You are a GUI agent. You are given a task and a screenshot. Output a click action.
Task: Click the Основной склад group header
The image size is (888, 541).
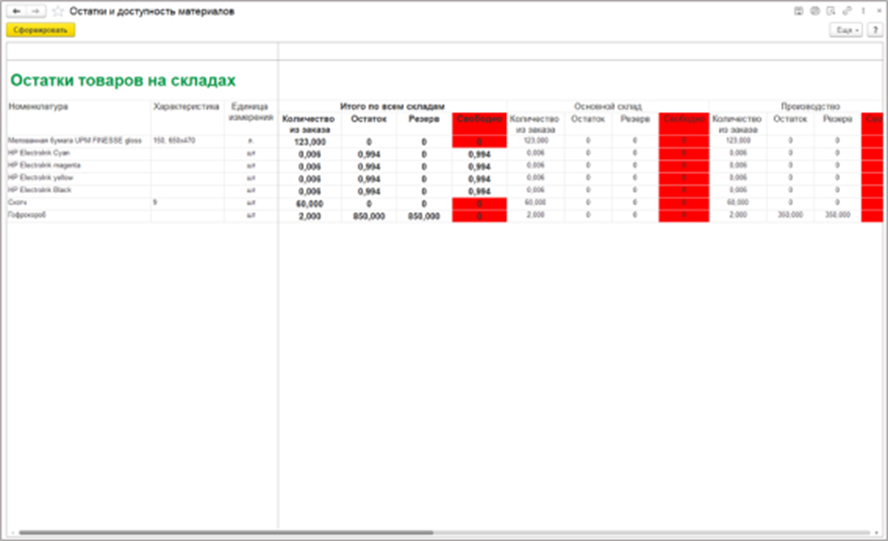[x=607, y=105]
